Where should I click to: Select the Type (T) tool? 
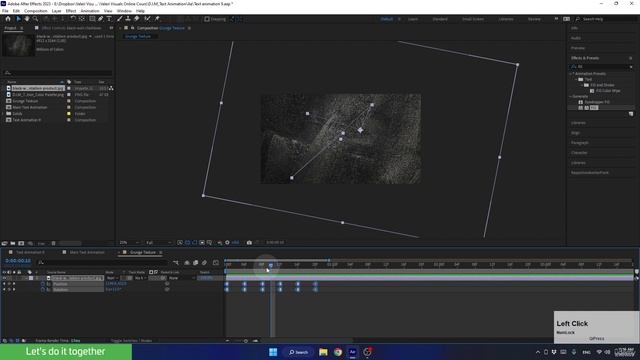109,19
